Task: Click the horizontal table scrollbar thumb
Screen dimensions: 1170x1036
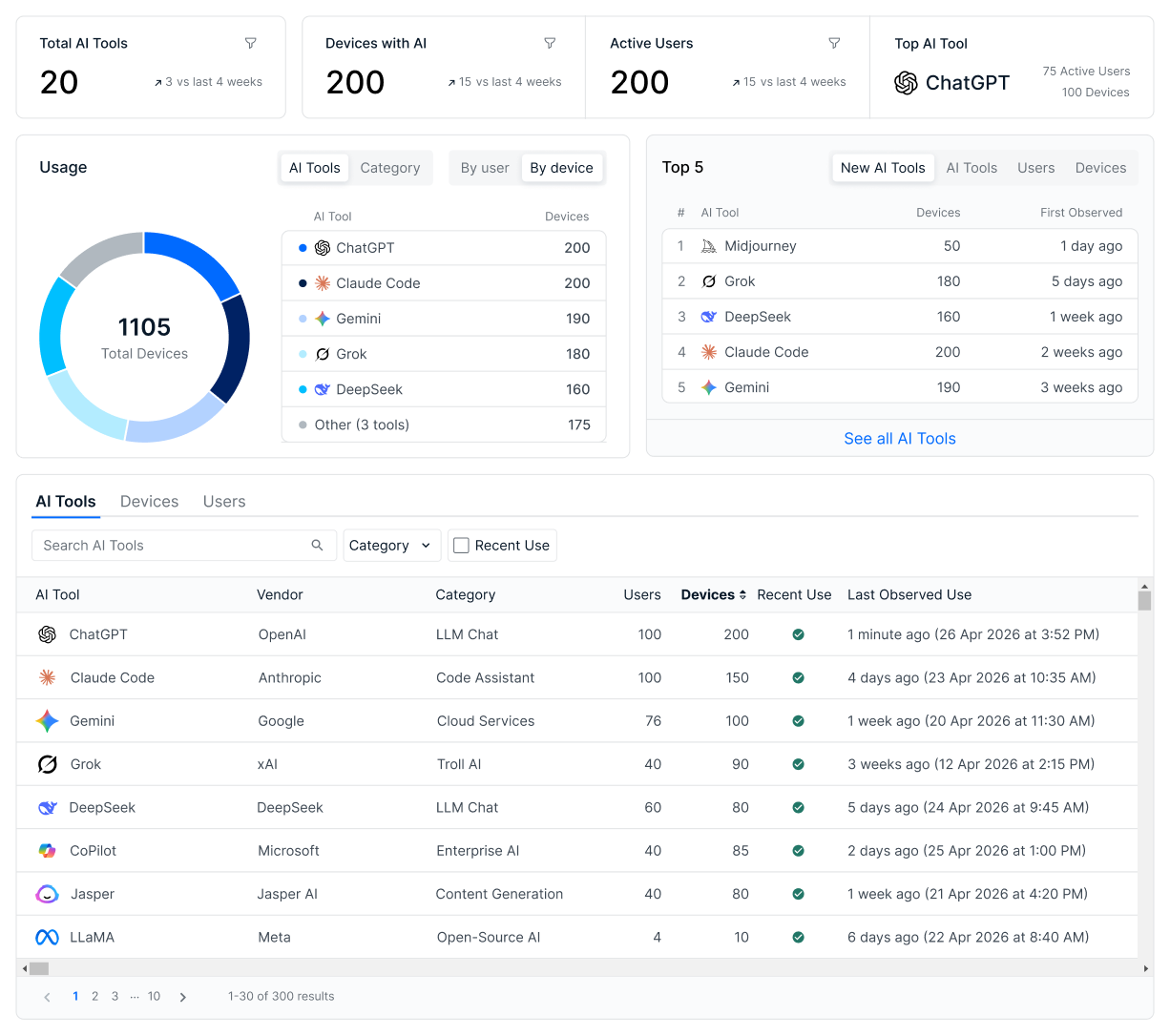Action: pos(39,968)
